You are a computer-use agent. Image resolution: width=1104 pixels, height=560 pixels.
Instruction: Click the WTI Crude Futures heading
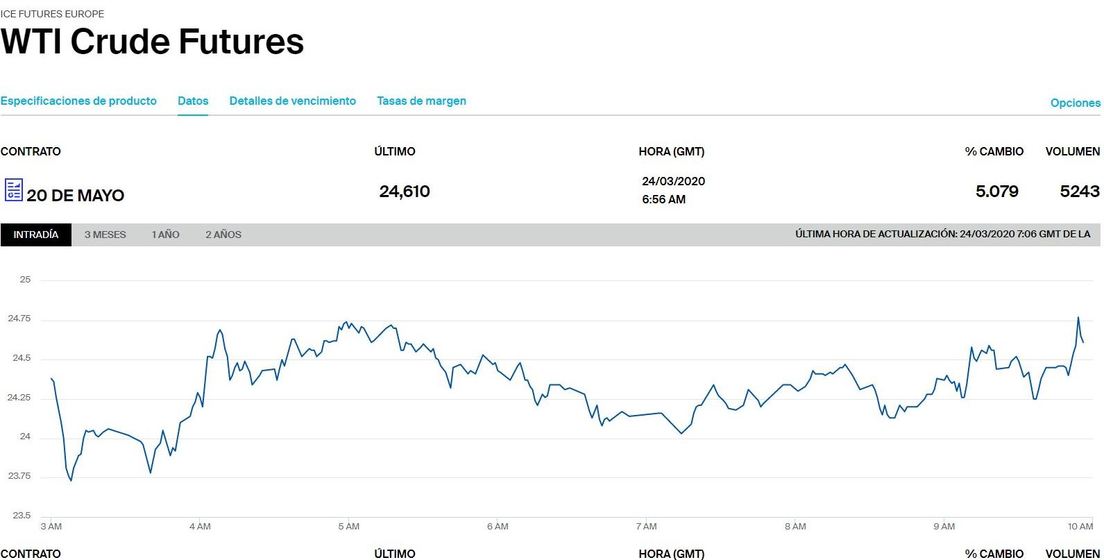pyautogui.click(x=152, y=42)
